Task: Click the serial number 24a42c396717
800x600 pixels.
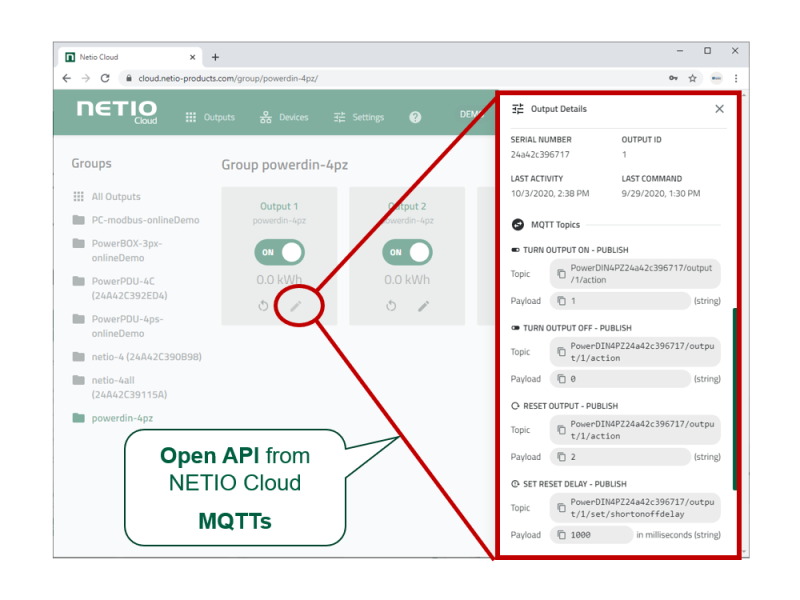Action: coord(540,154)
